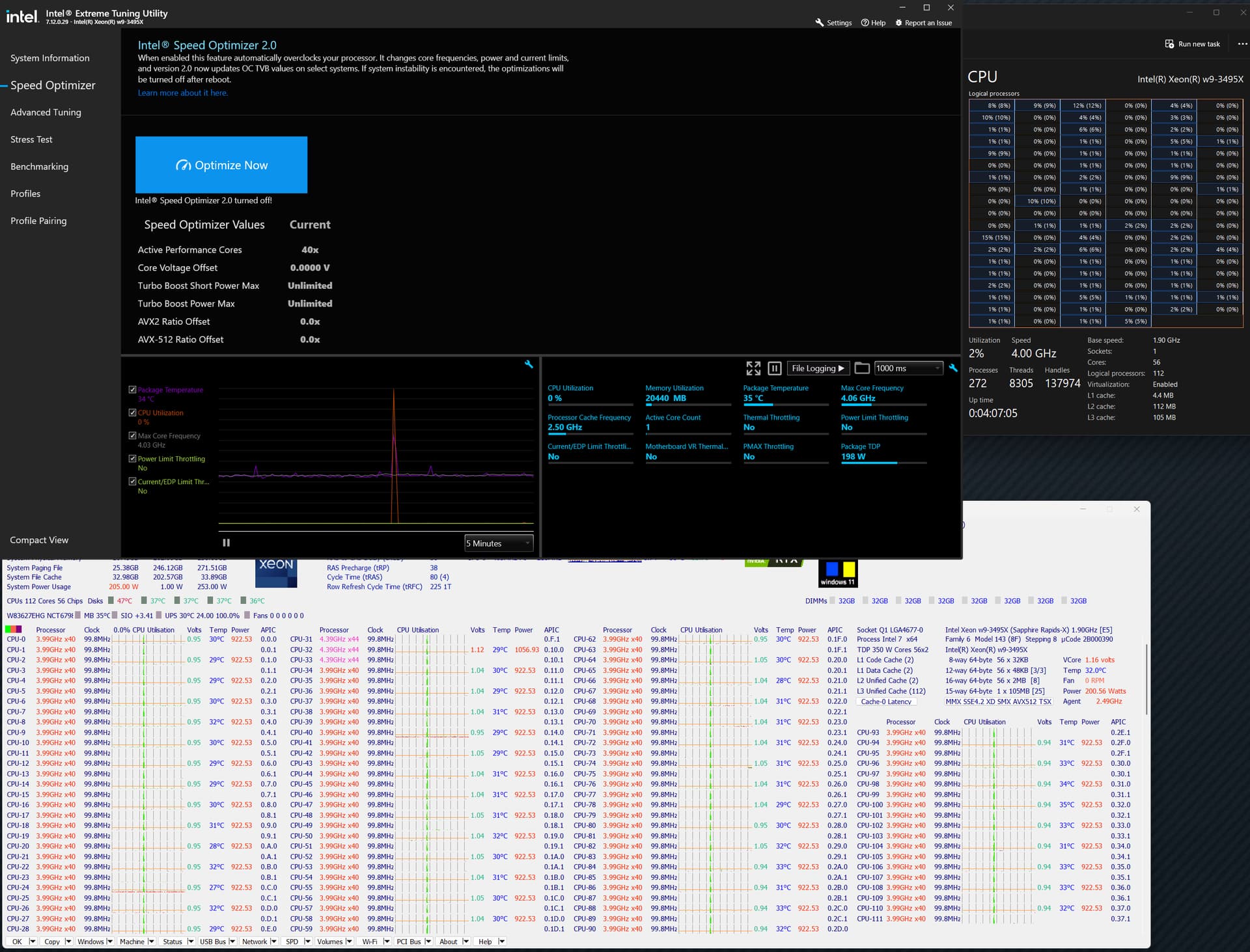Screen dimensions: 1250x952
Task: Start file logging in the monitoring panel
Action: click(818, 368)
